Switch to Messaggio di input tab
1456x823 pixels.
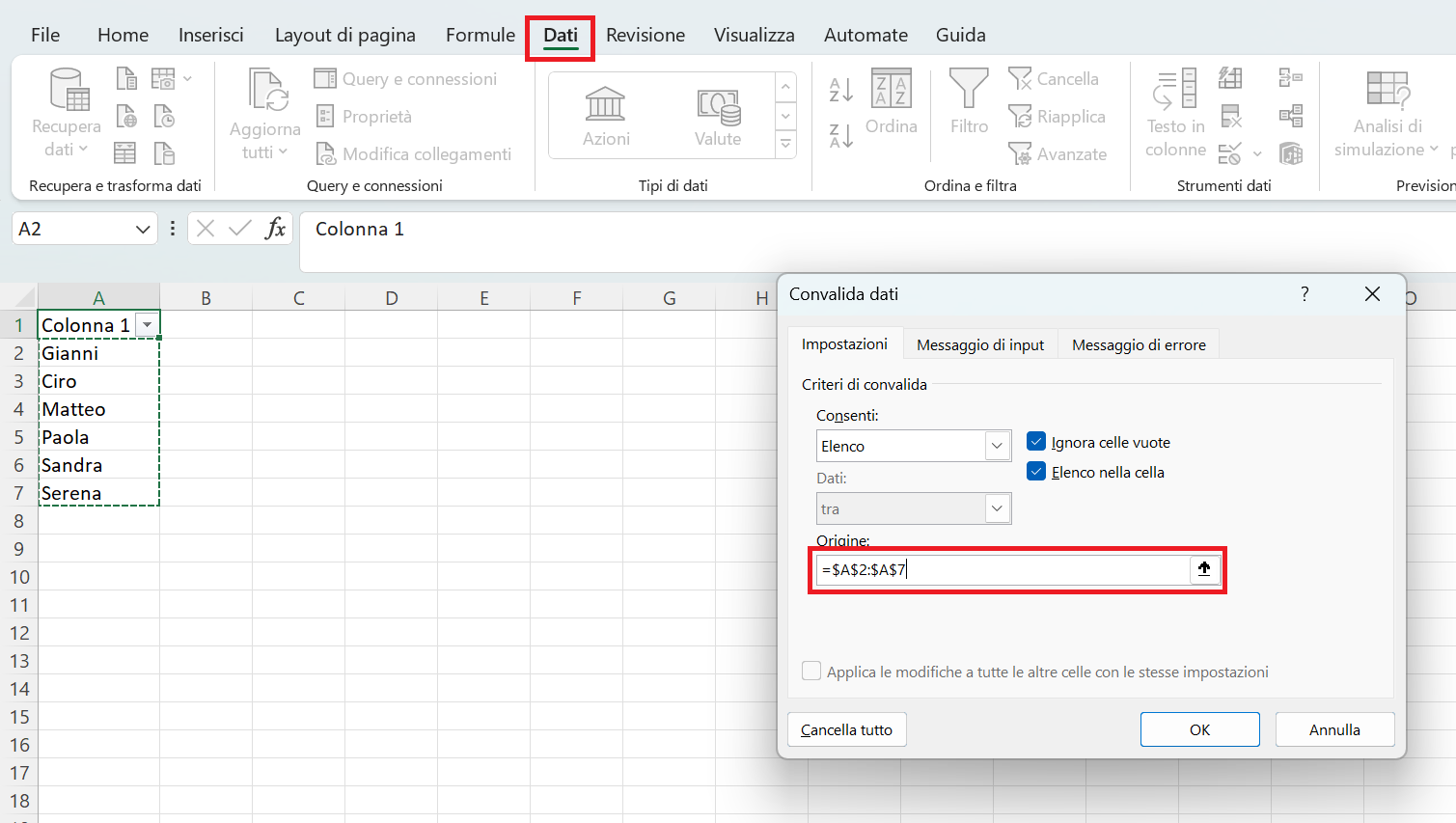pyautogui.click(x=980, y=344)
